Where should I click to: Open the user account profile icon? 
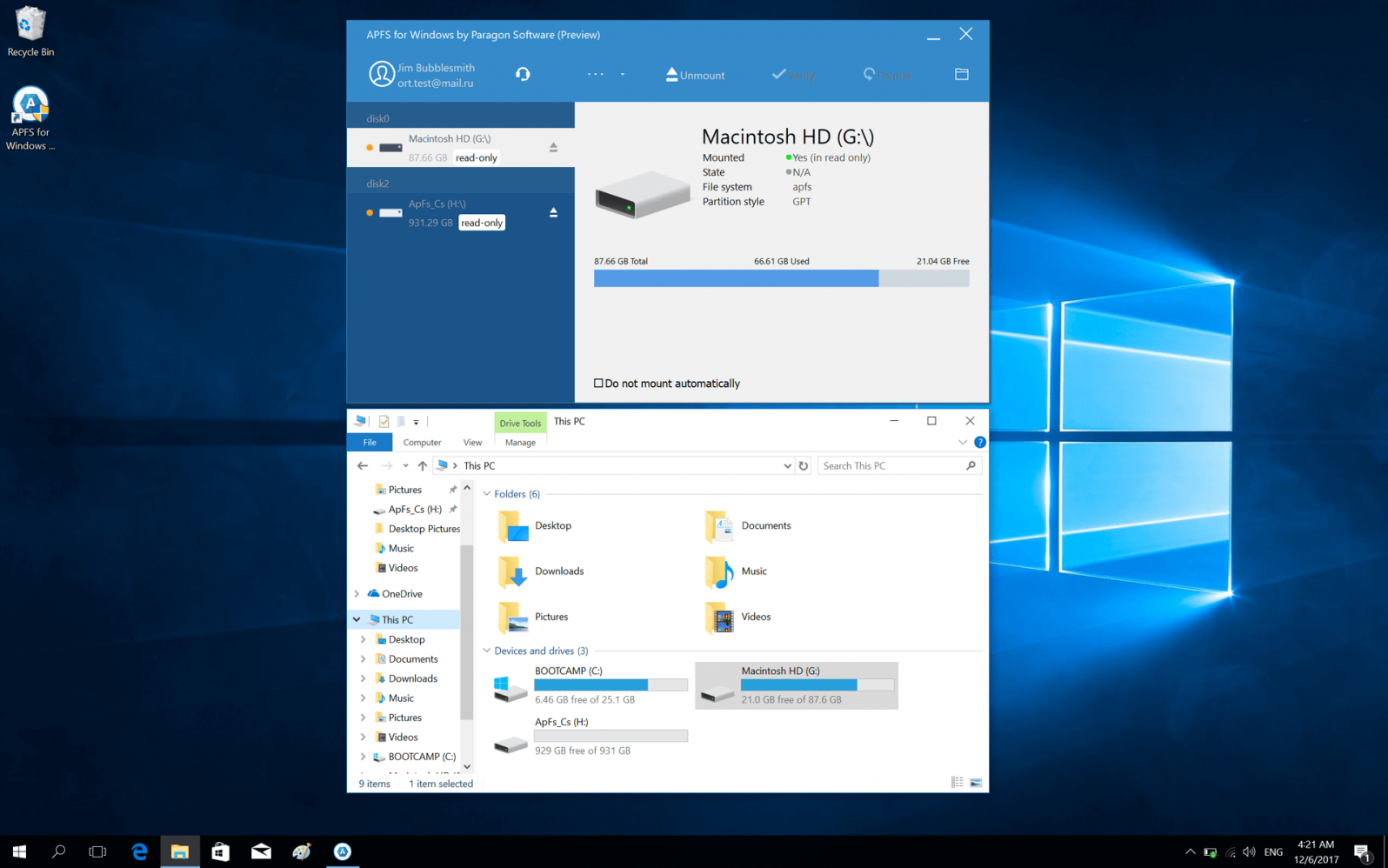(x=381, y=75)
